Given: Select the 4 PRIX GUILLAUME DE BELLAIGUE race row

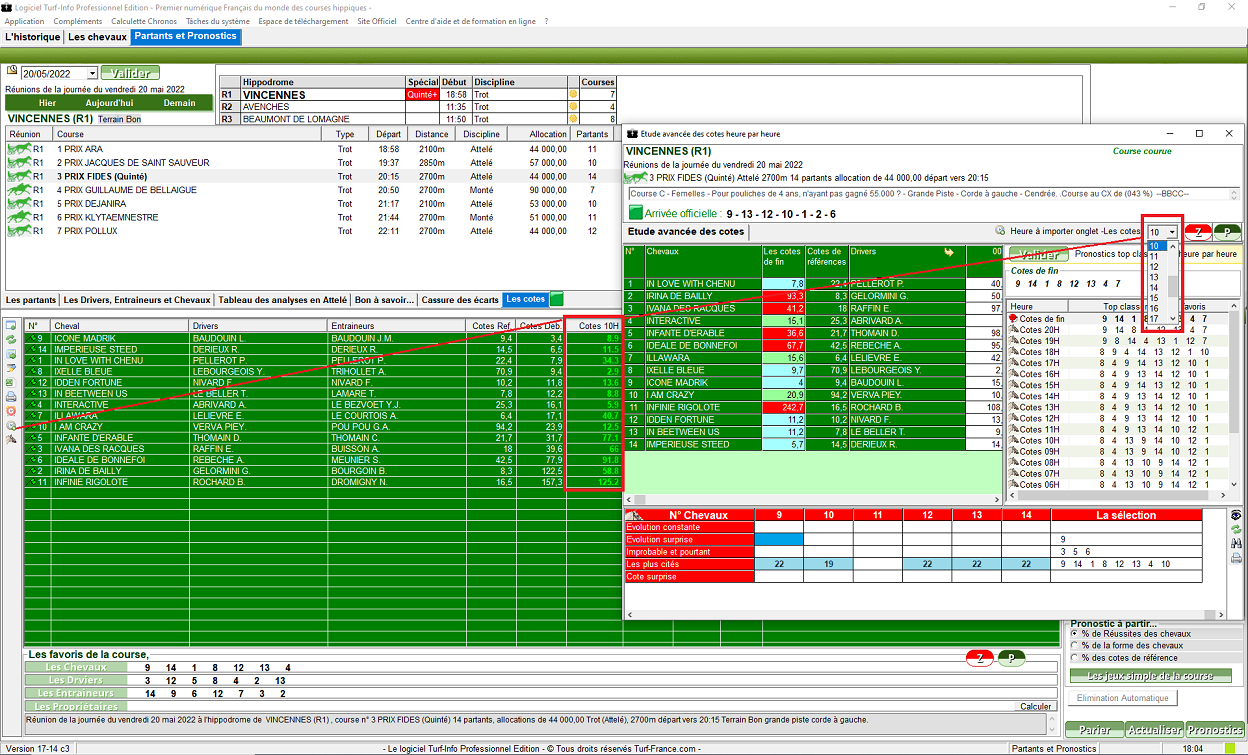Looking at the screenshot, I should pos(313,190).
